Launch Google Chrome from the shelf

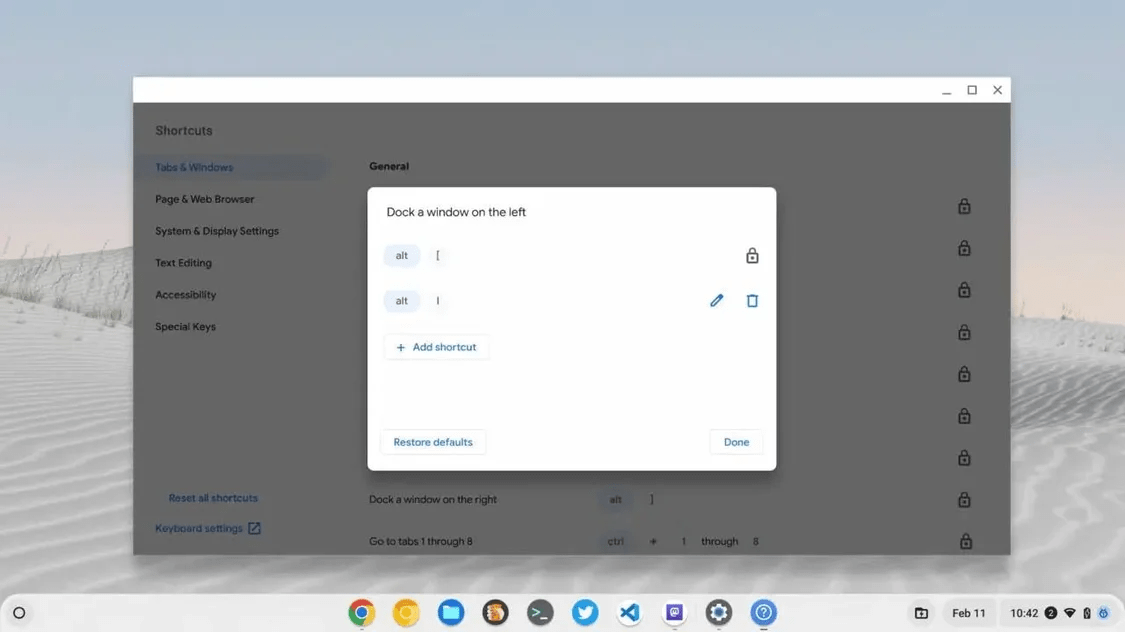(361, 612)
